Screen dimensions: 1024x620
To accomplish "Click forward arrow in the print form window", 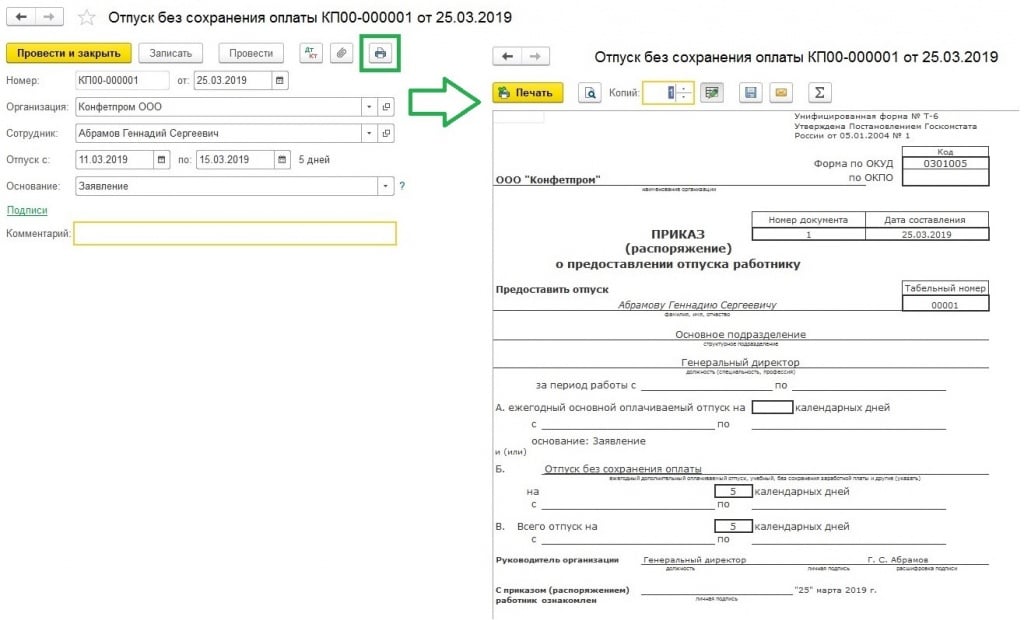I will pos(536,56).
